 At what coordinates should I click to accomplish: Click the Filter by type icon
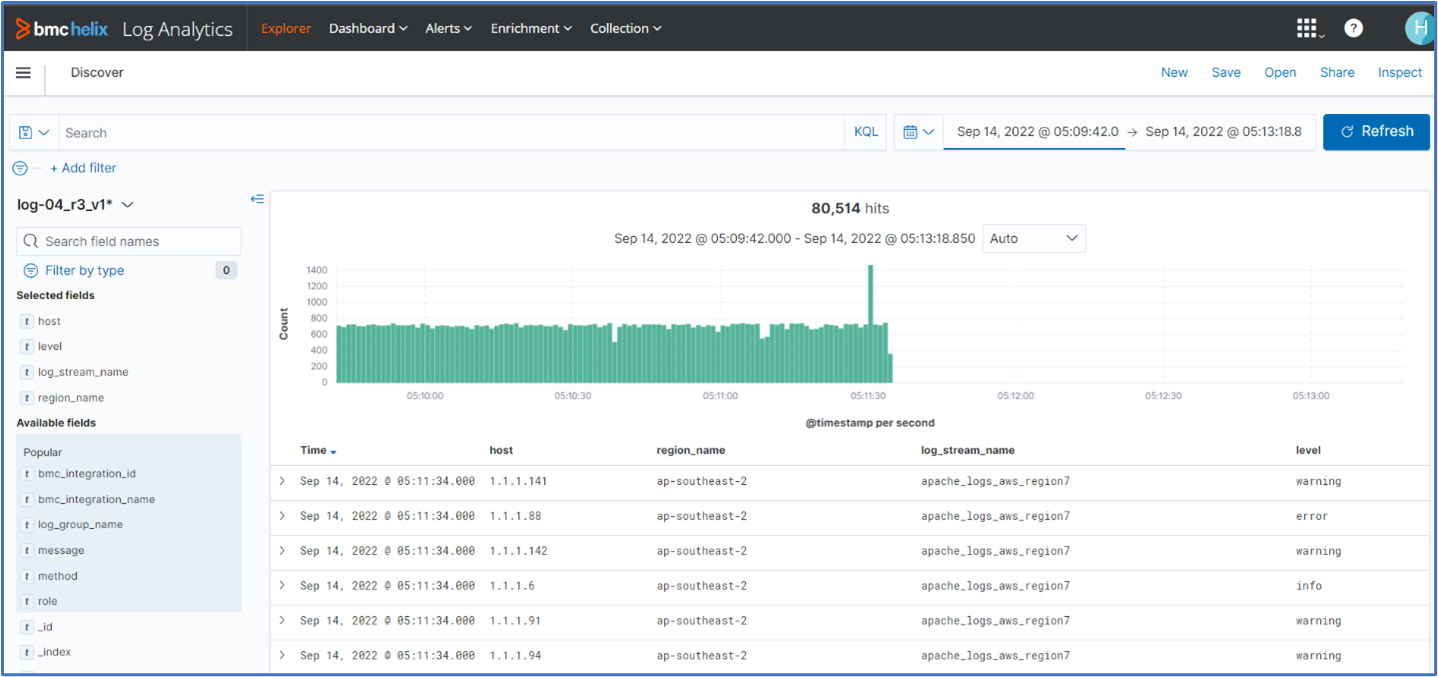click(x=31, y=270)
